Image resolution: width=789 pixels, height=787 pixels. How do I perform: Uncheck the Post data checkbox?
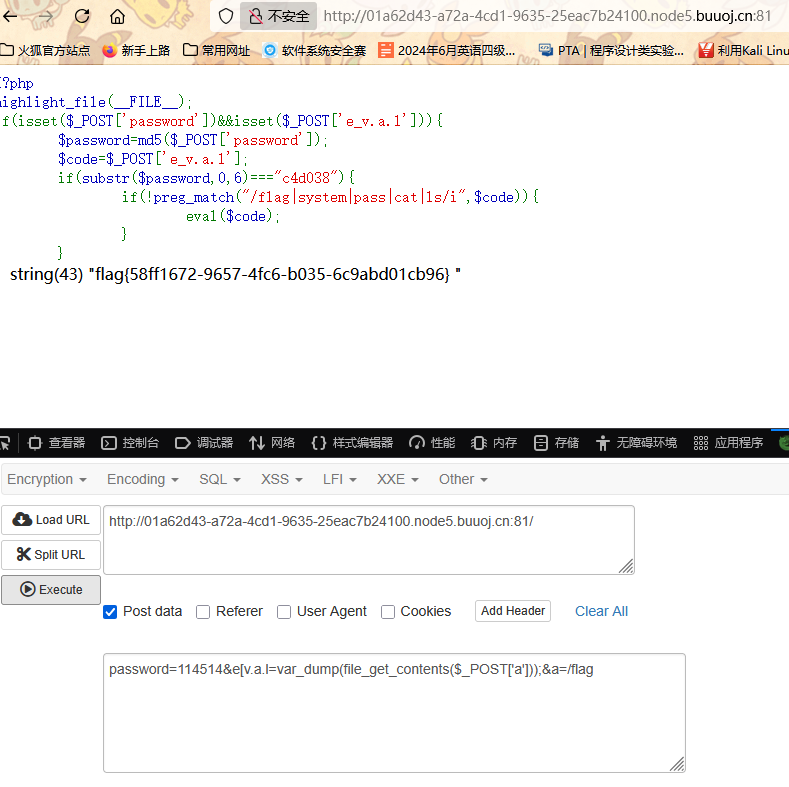tap(110, 612)
